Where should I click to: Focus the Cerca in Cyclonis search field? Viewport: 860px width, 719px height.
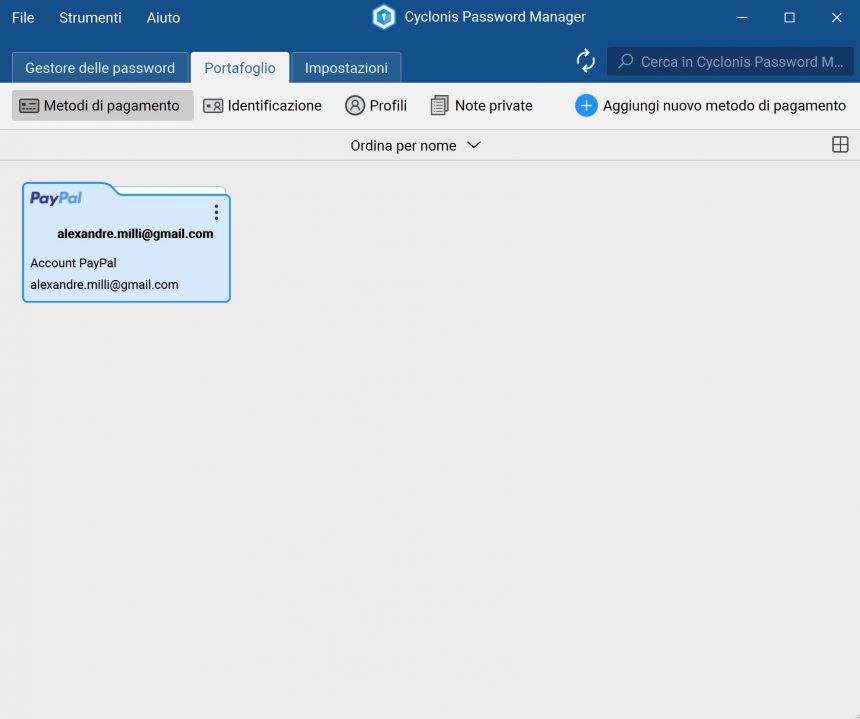[x=730, y=61]
